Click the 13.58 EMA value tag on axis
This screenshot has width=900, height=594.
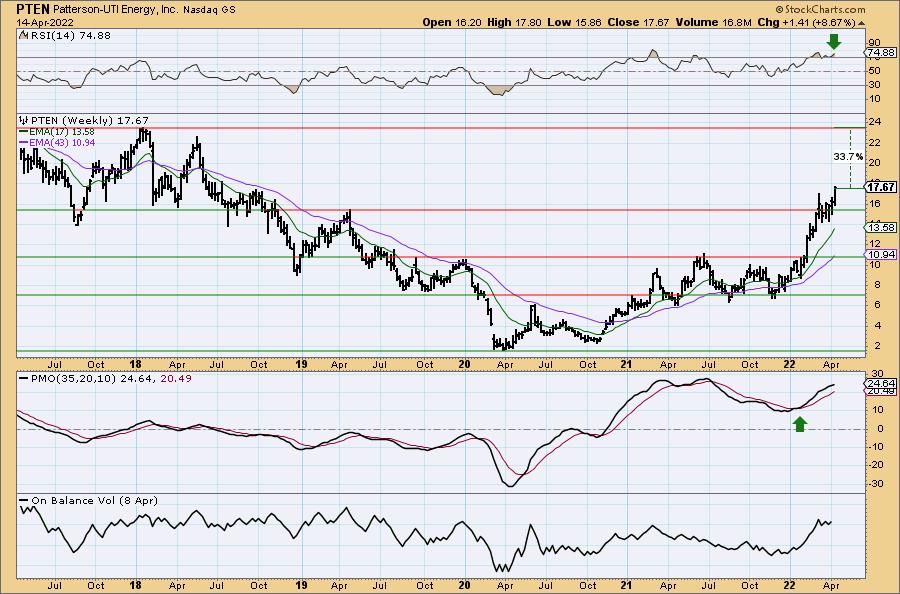[x=881, y=227]
